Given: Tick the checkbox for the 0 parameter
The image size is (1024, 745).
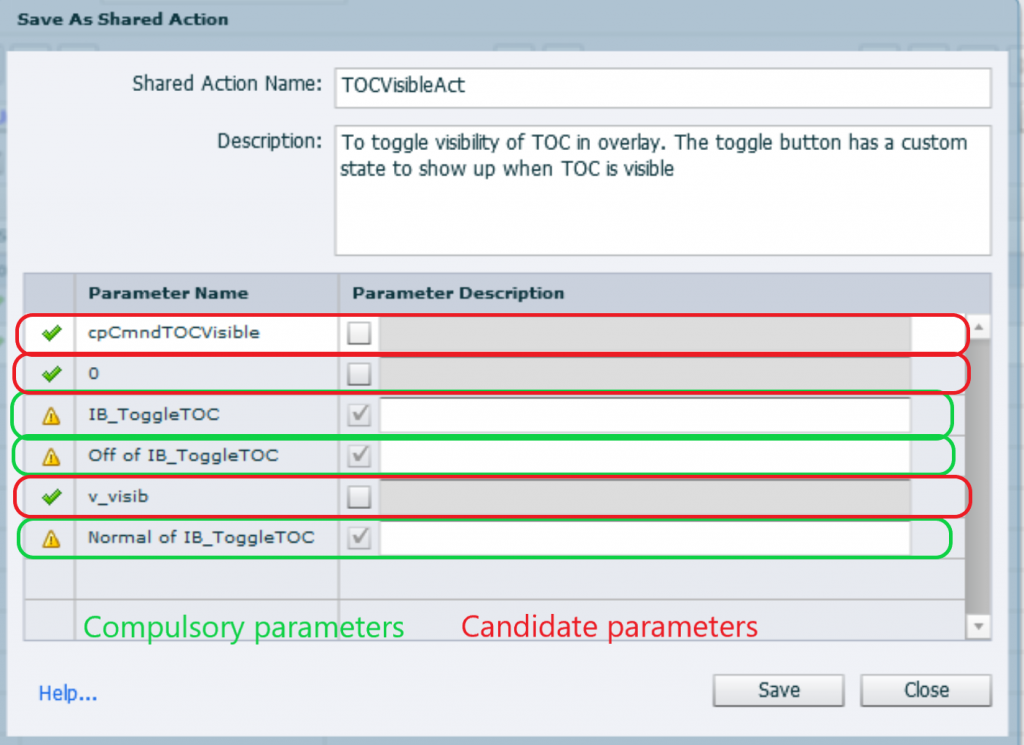Looking at the screenshot, I should click(359, 374).
